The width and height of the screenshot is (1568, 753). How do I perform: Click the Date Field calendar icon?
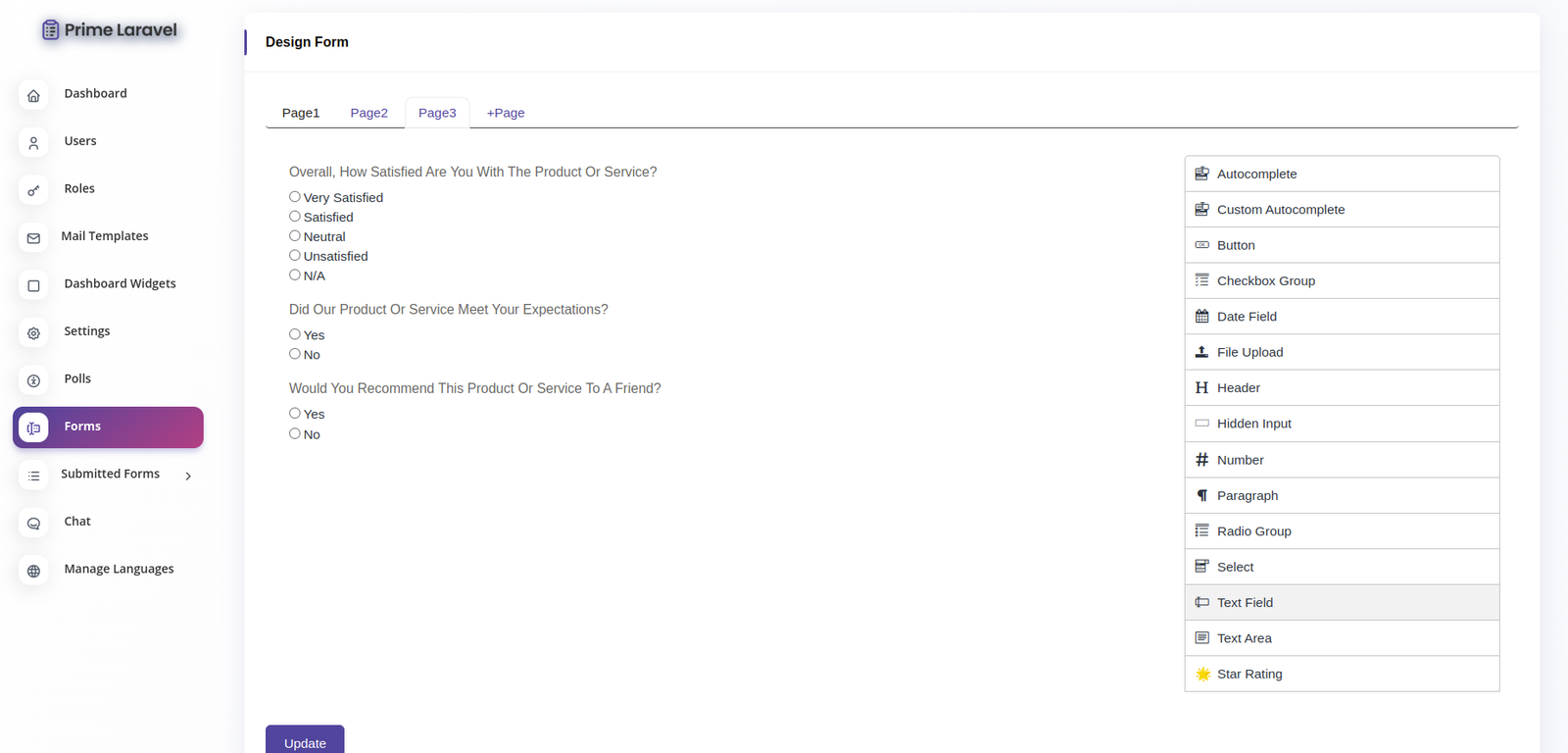coord(1201,317)
